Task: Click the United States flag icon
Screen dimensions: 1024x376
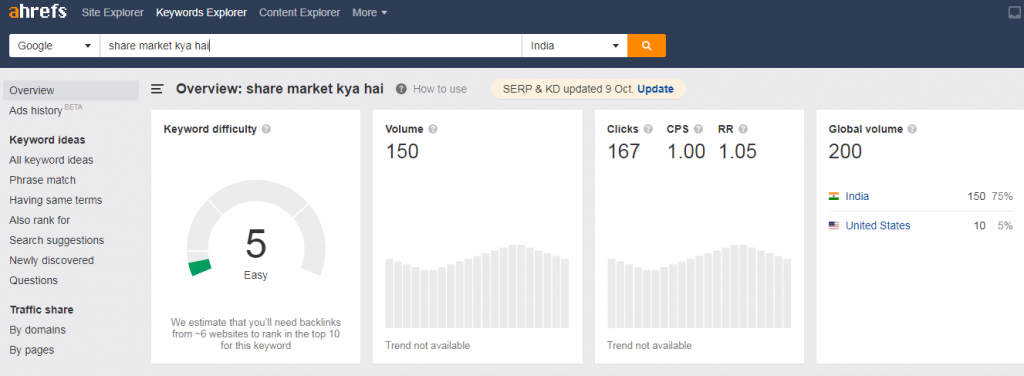Action: point(834,225)
